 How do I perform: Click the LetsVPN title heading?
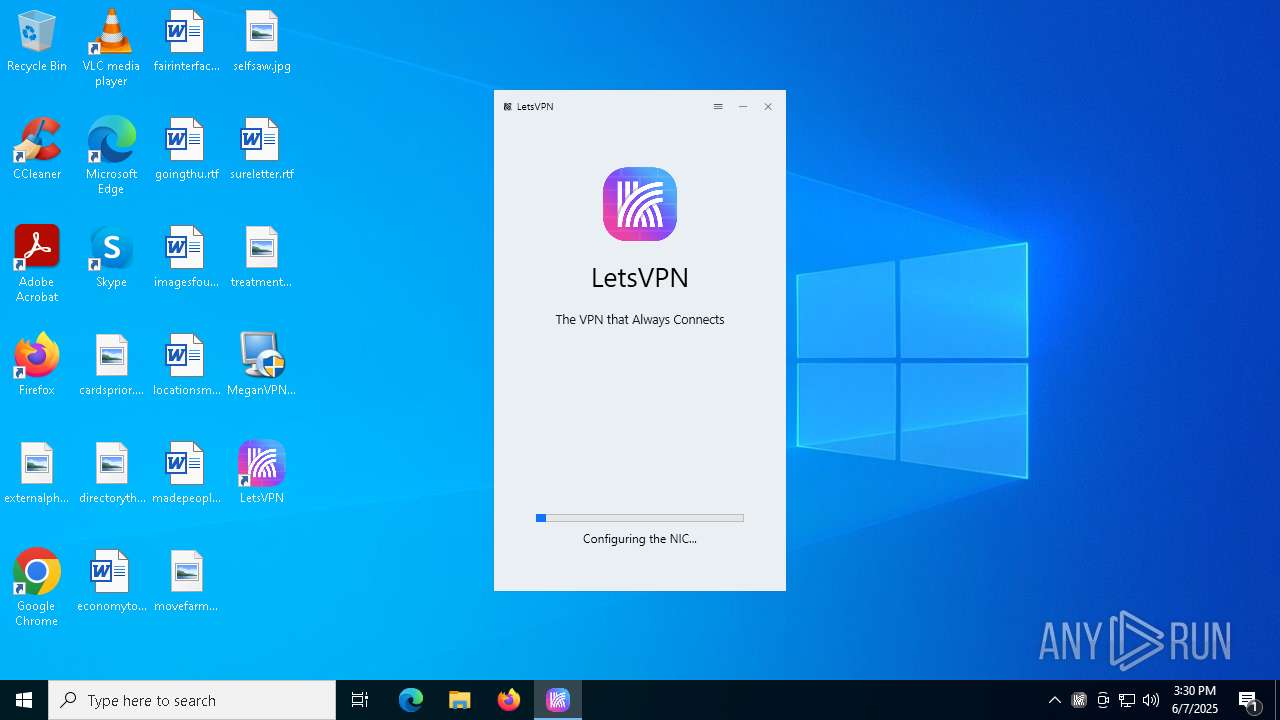point(640,277)
